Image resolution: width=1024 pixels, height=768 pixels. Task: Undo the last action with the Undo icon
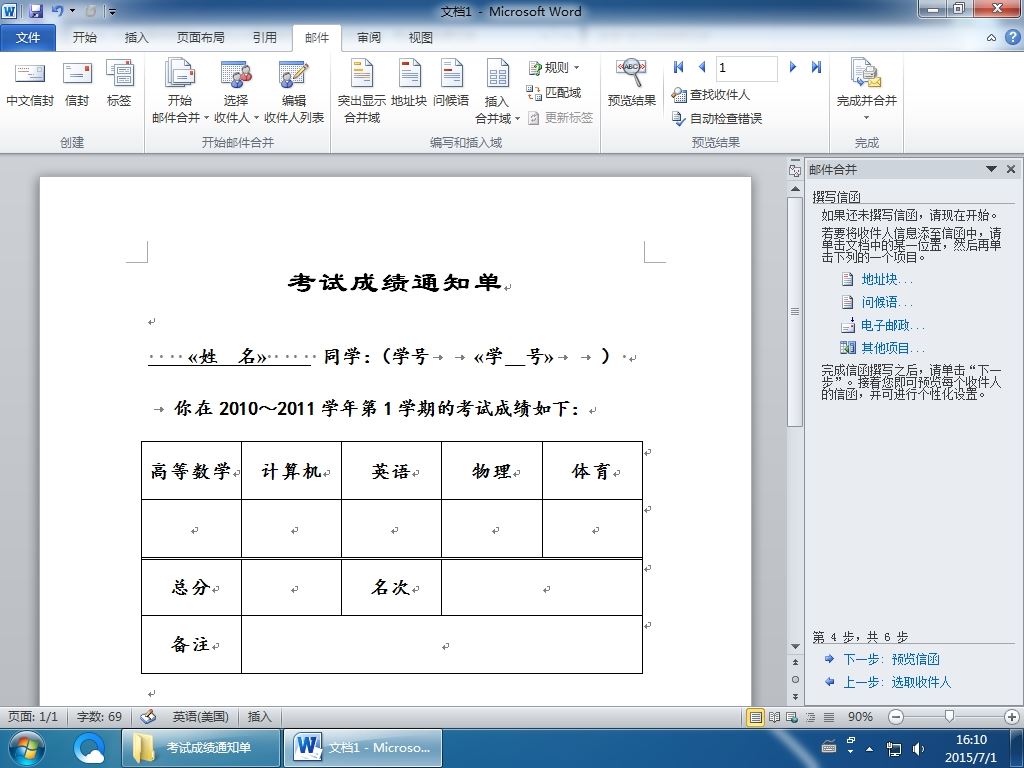(57, 11)
